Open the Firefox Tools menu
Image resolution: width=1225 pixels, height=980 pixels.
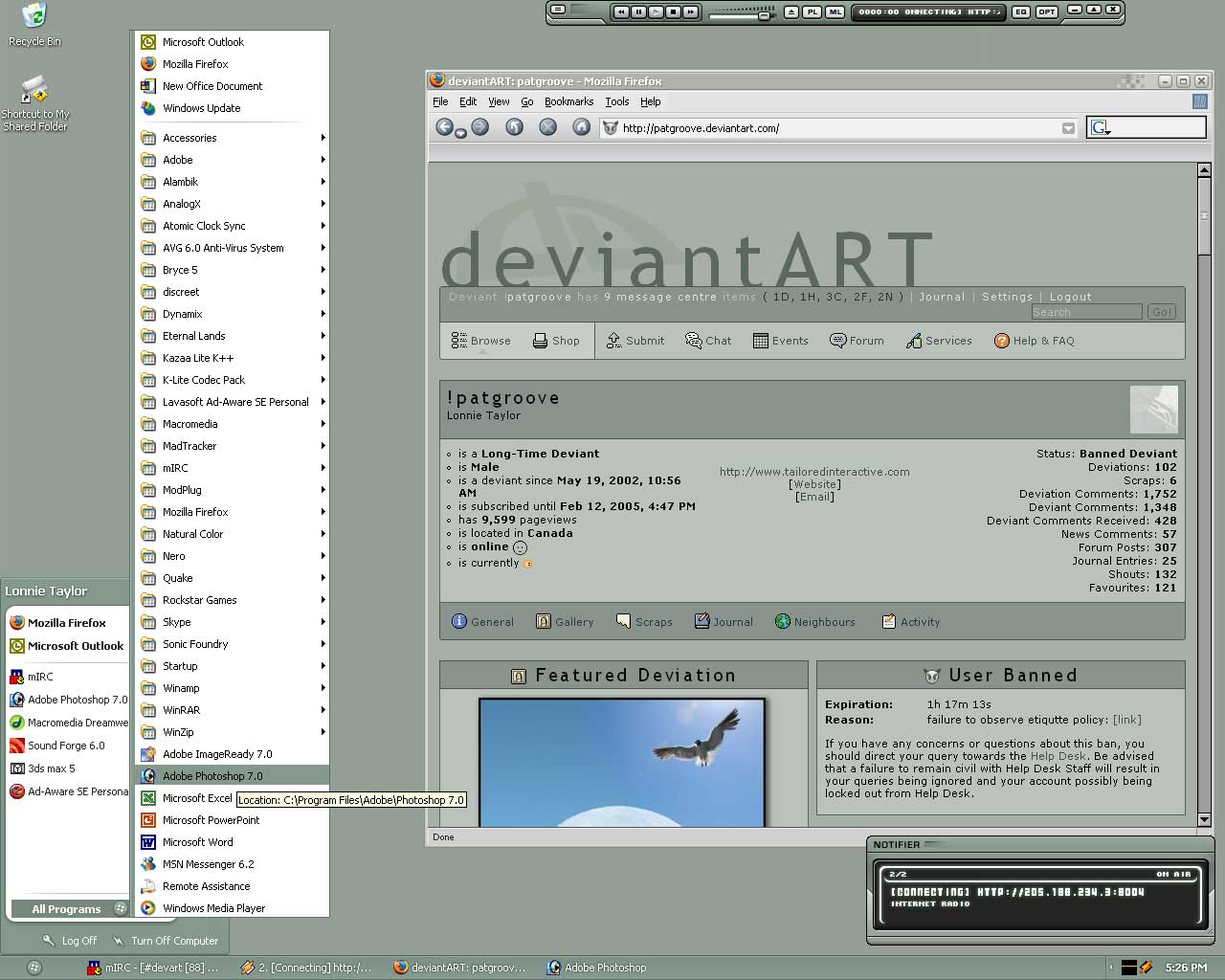point(617,101)
